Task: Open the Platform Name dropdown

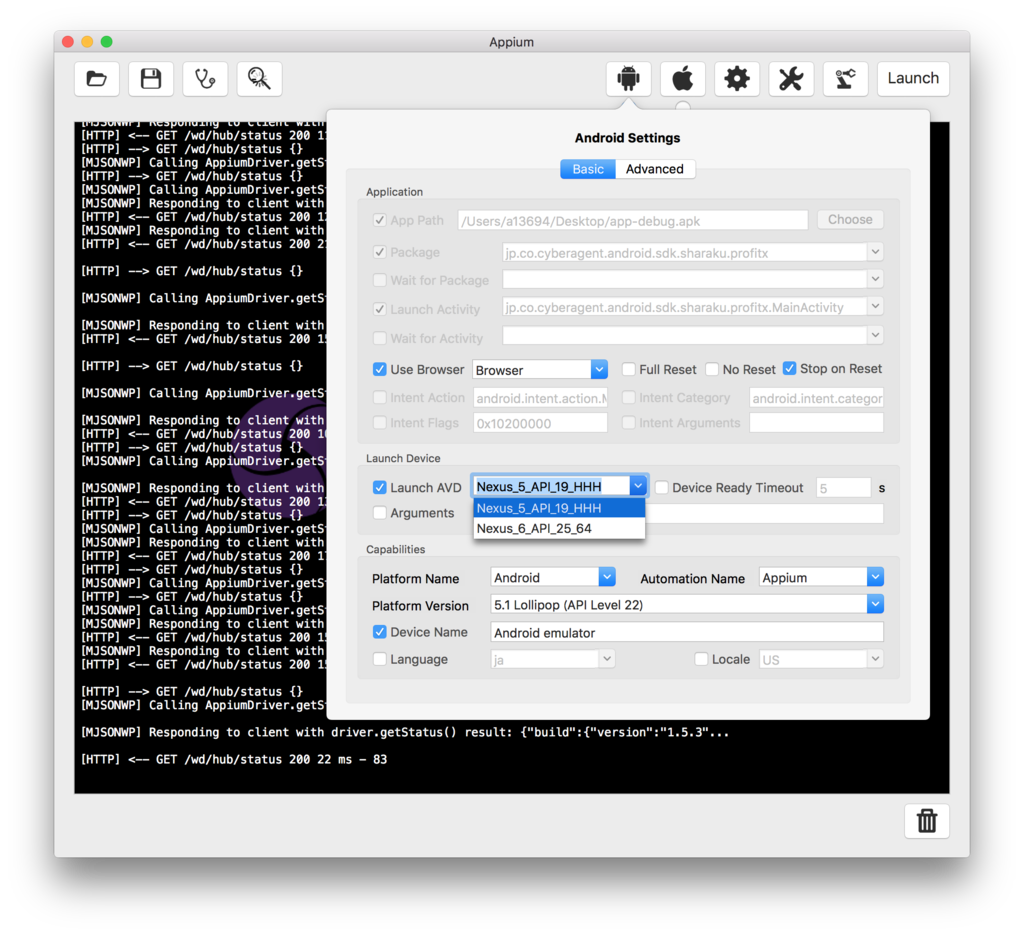Action: (607, 577)
